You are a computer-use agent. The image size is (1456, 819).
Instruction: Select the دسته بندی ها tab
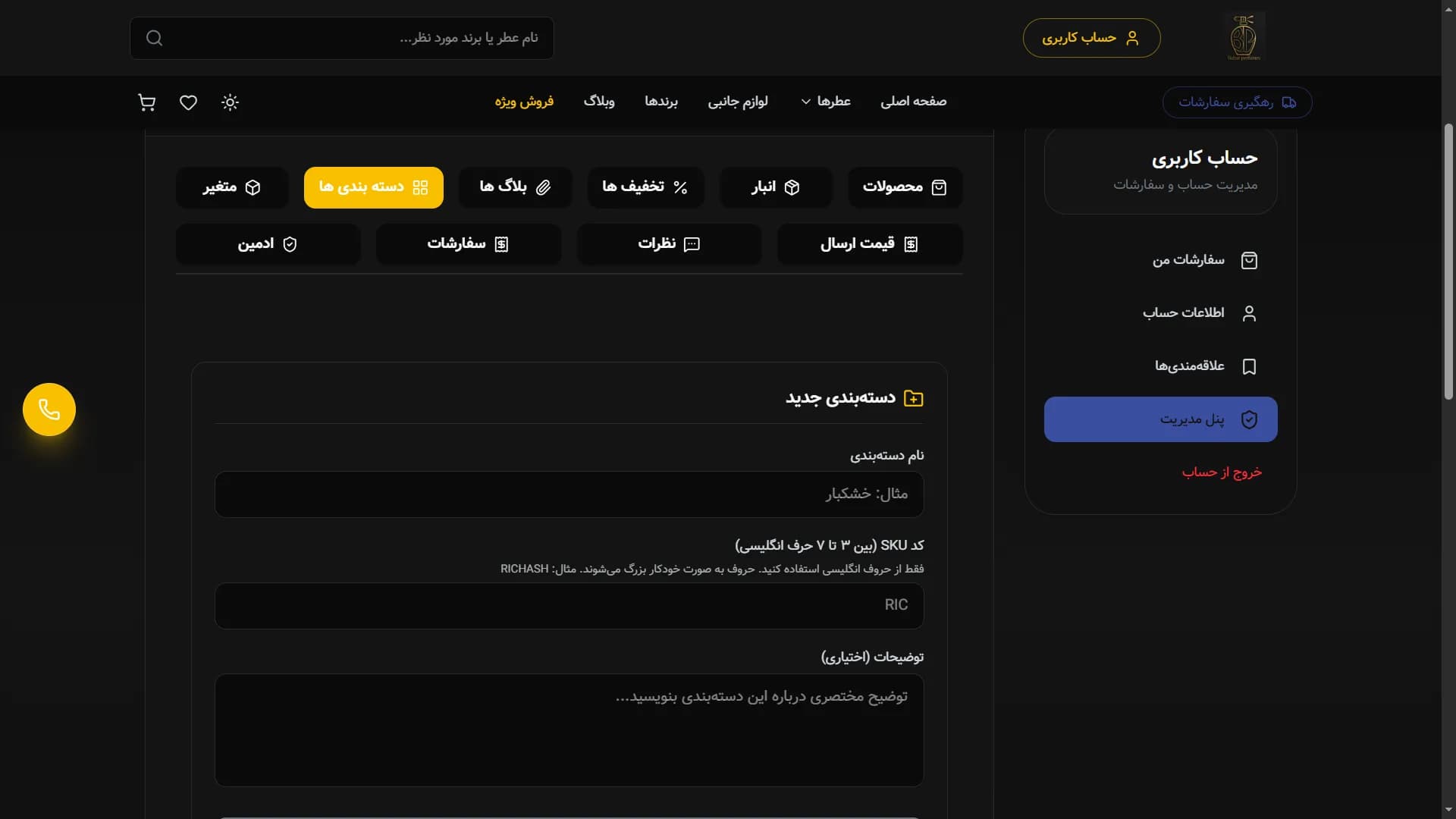point(374,187)
